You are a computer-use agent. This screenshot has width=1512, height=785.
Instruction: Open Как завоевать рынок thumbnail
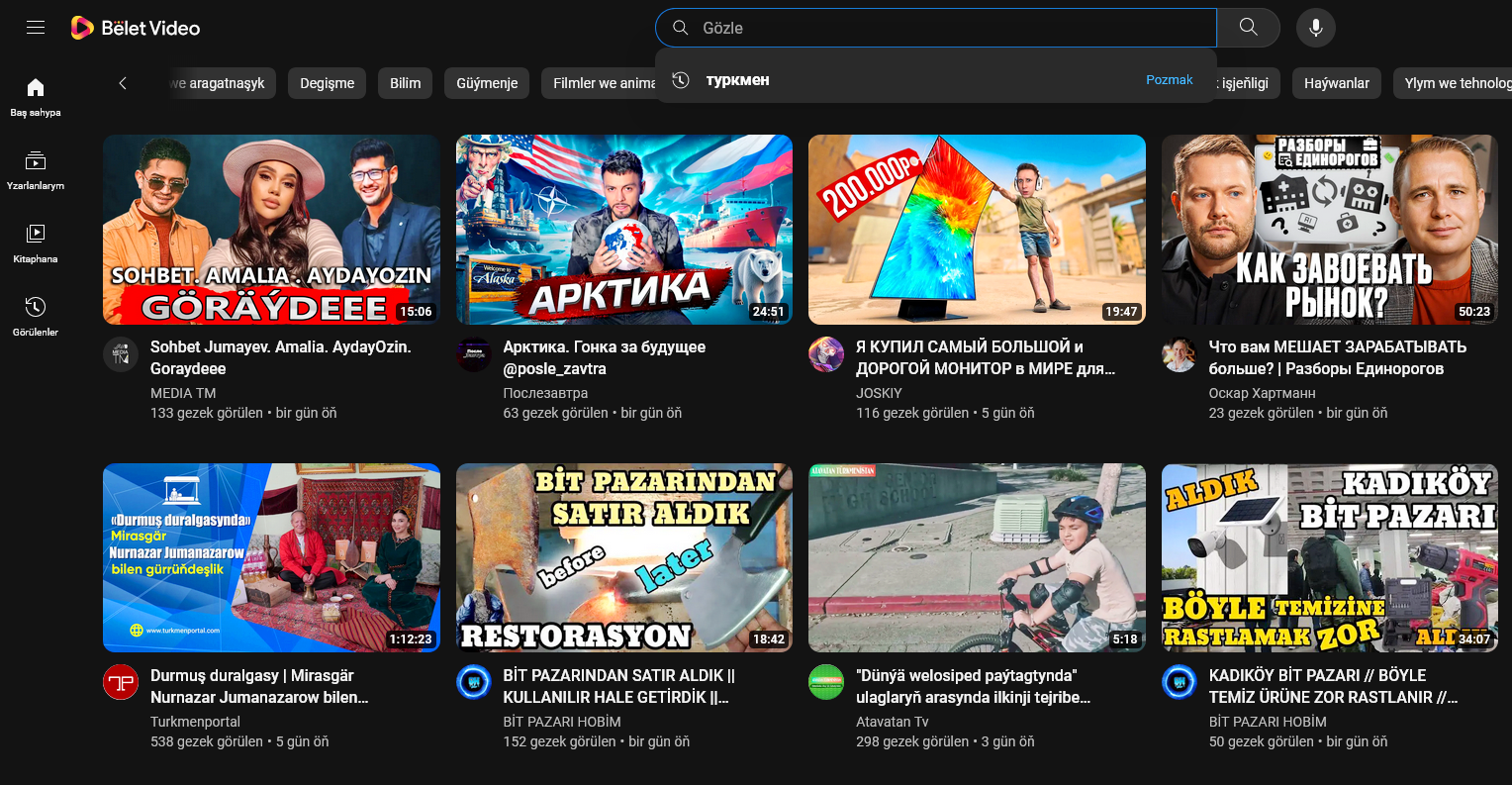click(1330, 230)
